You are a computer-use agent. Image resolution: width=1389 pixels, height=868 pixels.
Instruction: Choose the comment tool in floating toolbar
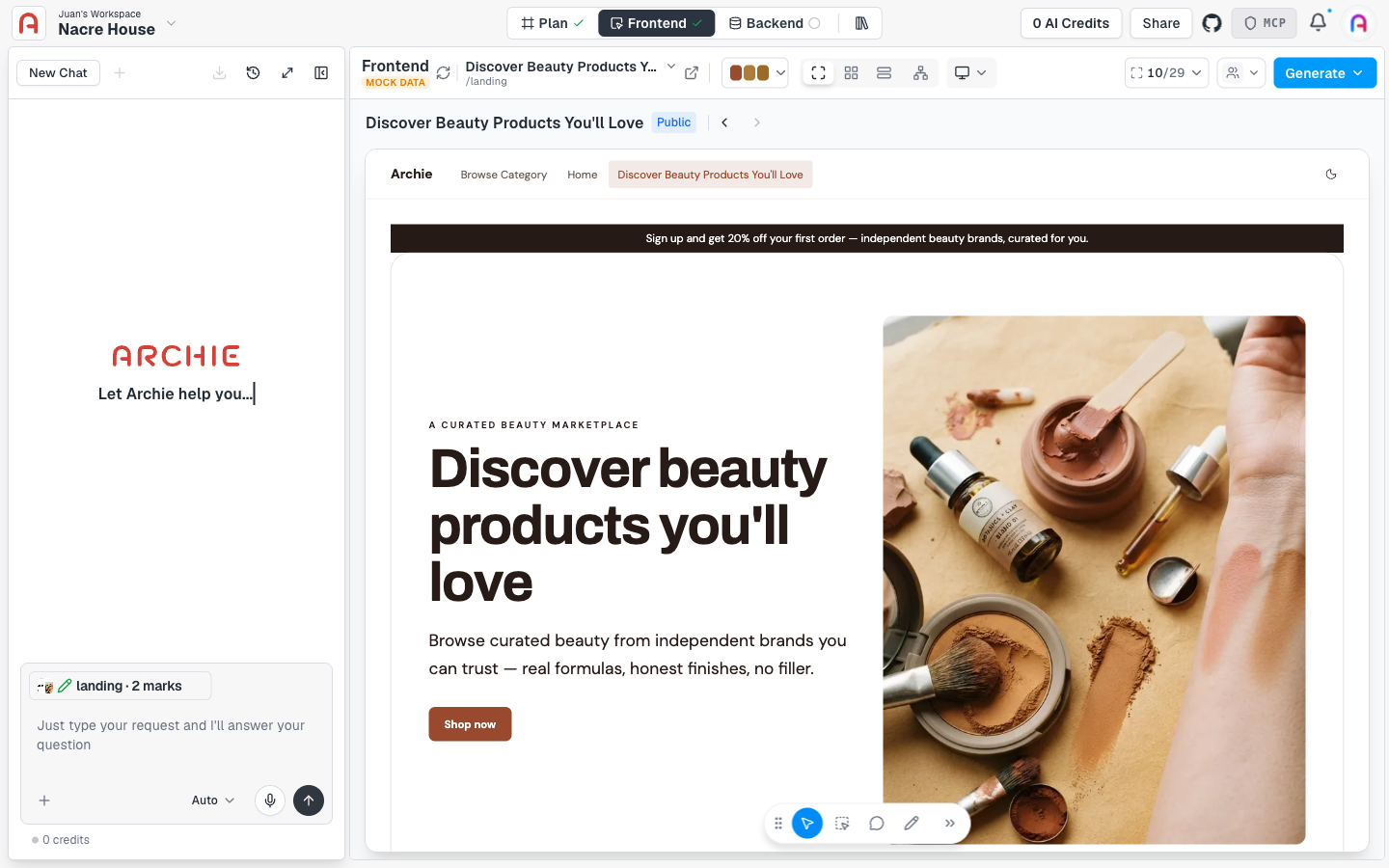point(877,824)
